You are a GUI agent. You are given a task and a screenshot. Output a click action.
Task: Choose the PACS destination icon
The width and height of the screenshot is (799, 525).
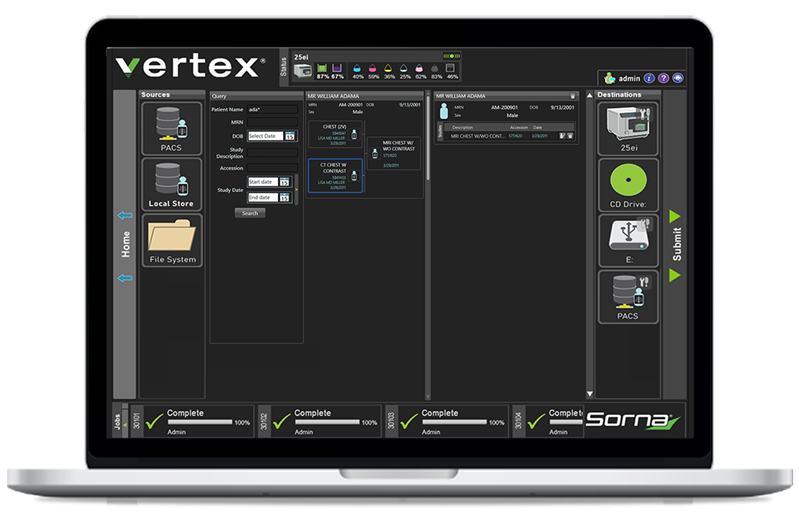(626, 296)
